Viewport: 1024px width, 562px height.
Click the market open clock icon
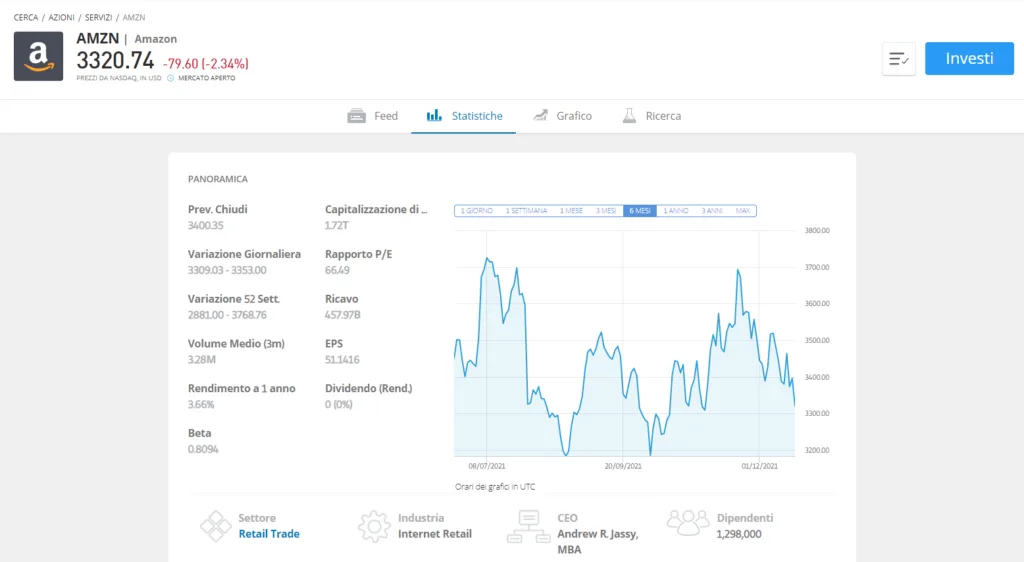point(170,78)
